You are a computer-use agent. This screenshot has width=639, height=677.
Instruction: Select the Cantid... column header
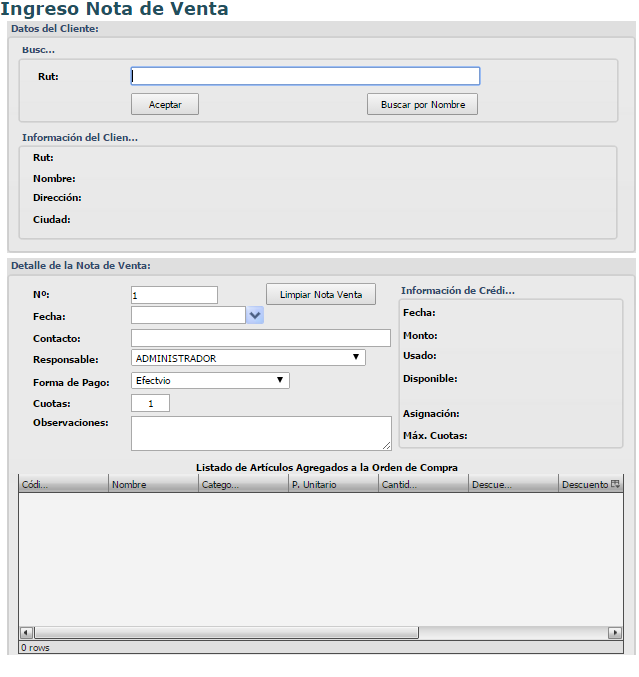pyautogui.click(x=423, y=484)
